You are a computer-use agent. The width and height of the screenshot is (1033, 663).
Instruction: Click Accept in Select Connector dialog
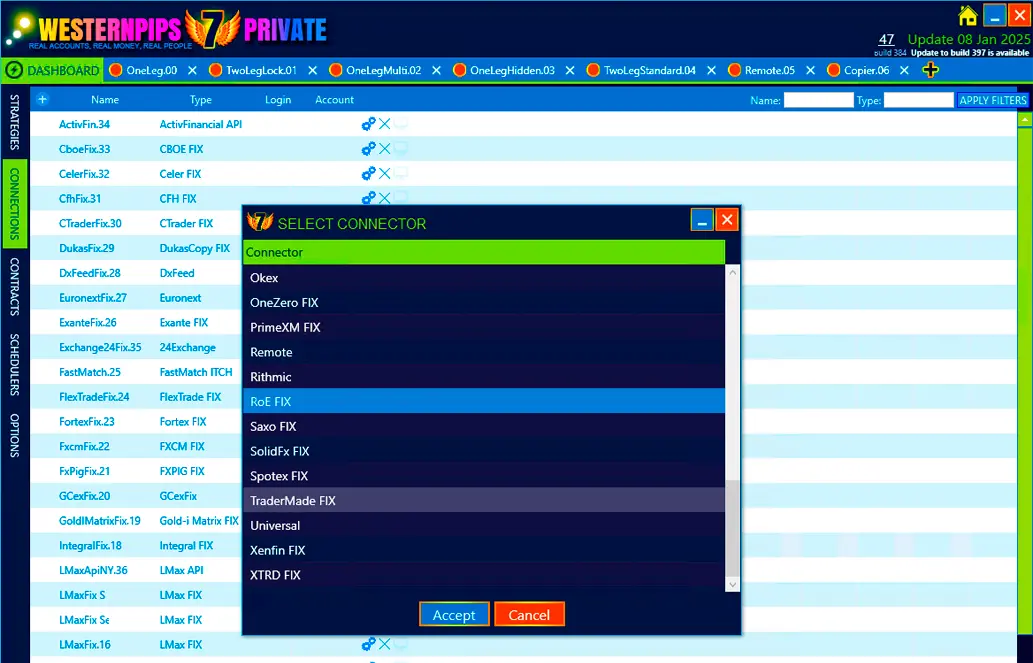[454, 615]
